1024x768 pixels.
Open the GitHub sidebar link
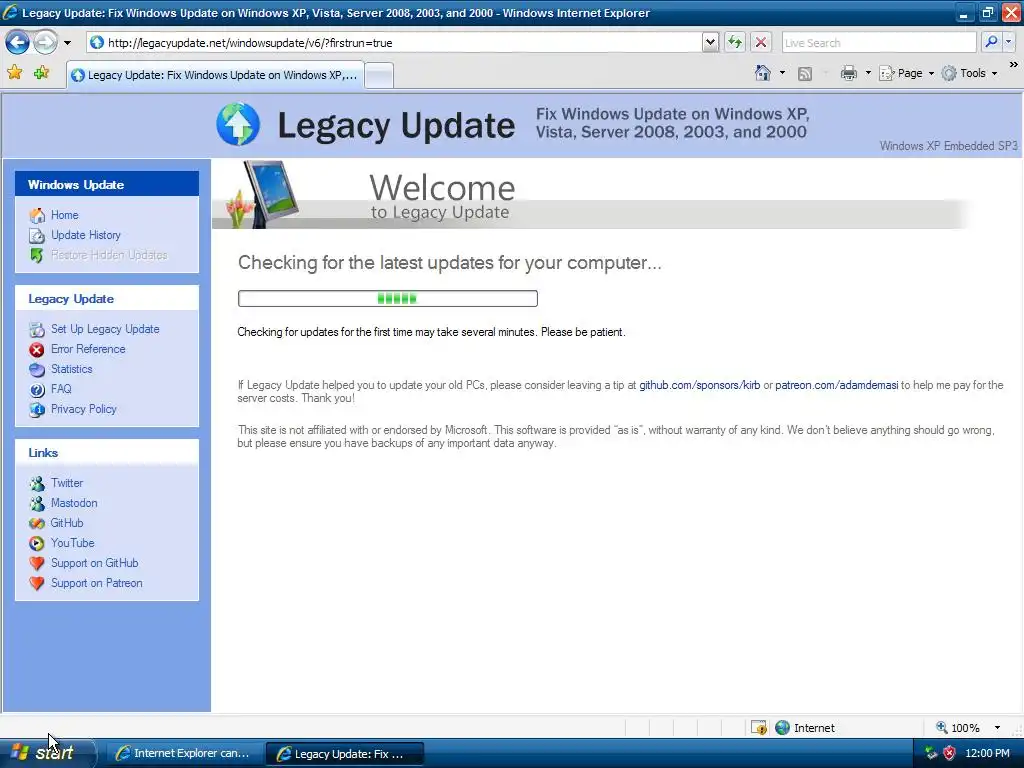click(67, 523)
